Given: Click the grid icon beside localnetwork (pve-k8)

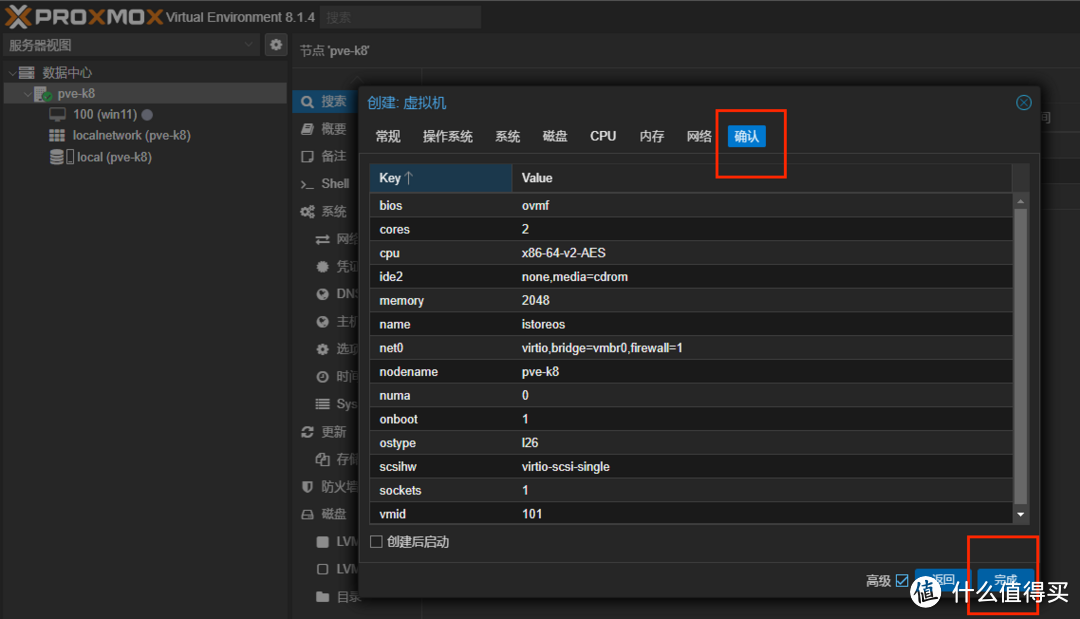Looking at the screenshot, I should point(57,136).
